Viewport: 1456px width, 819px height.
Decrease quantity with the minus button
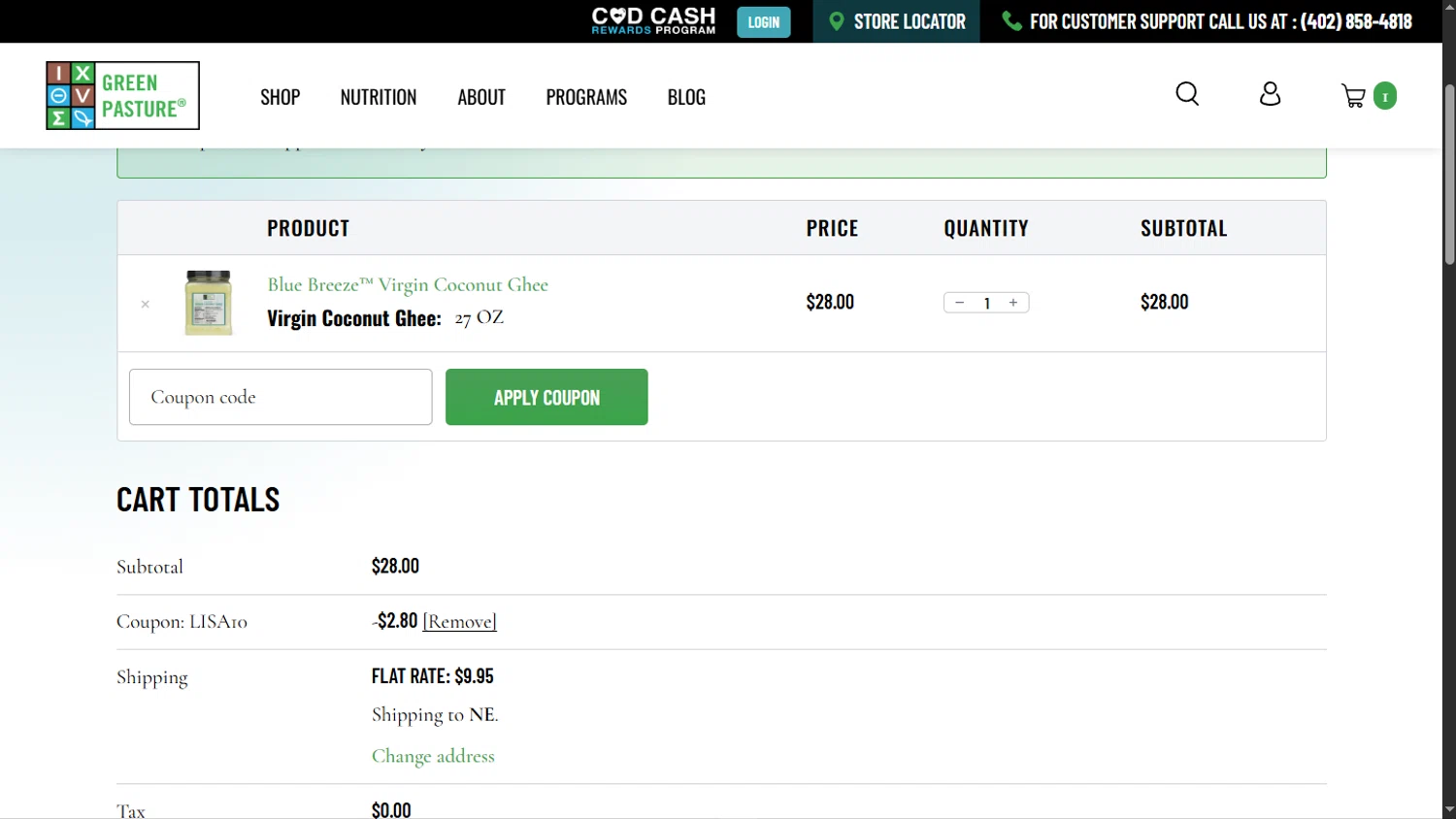[x=959, y=303]
